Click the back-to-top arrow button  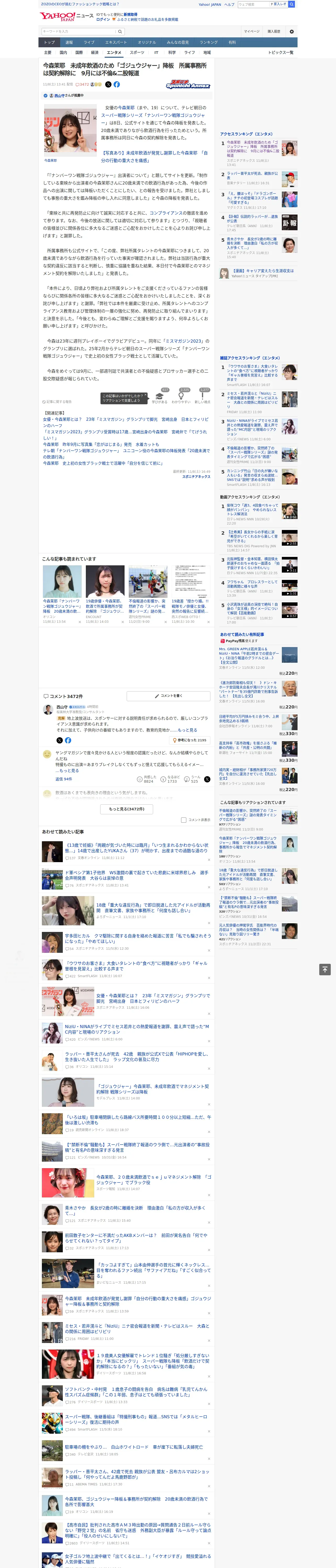pyautogui.click(x=325, y=970)
